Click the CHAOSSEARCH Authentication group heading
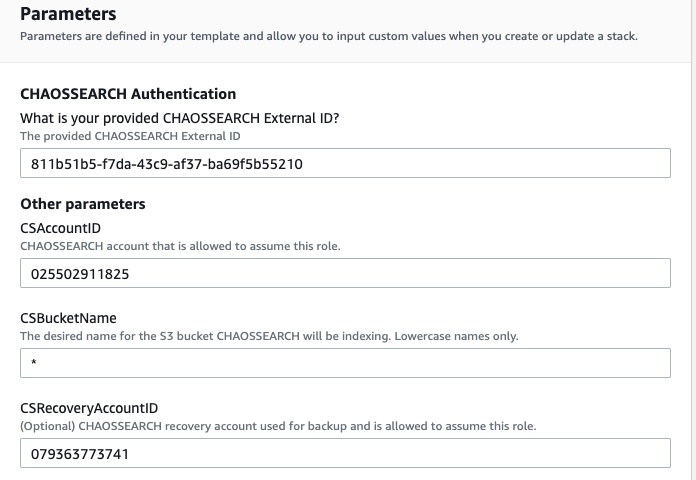This screenshot has height=480, width=696. [128, 94]
